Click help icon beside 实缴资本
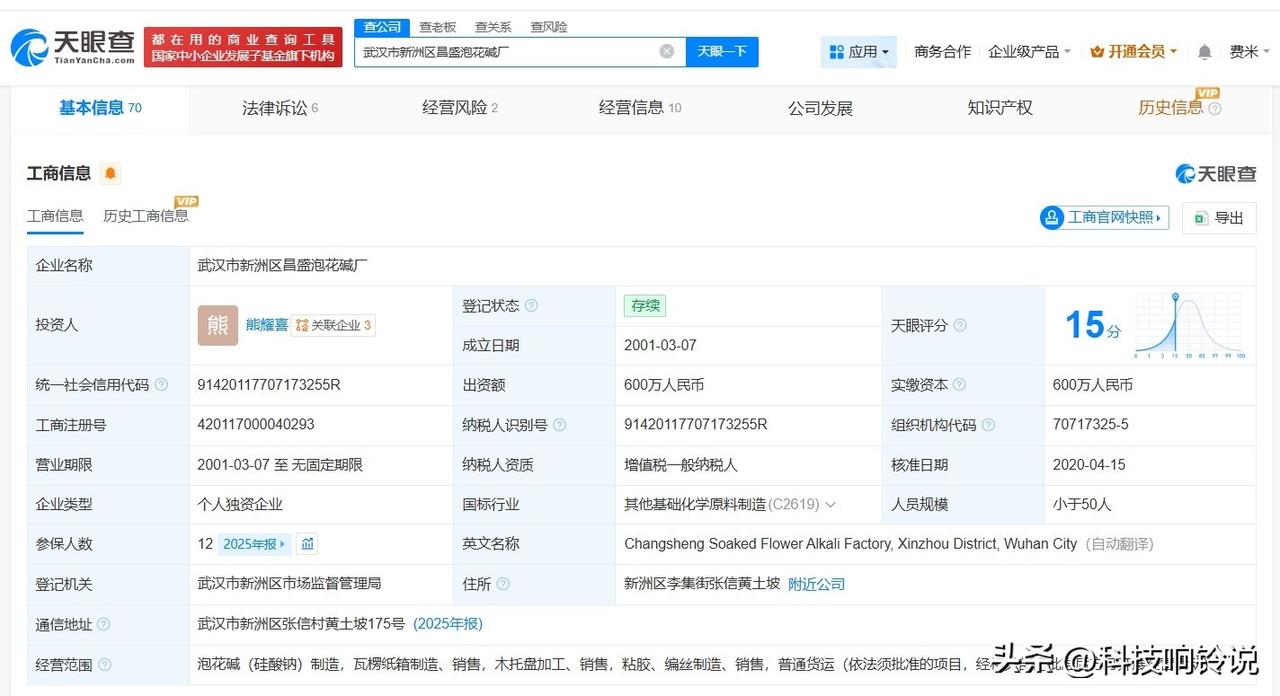 click(959, 385)
